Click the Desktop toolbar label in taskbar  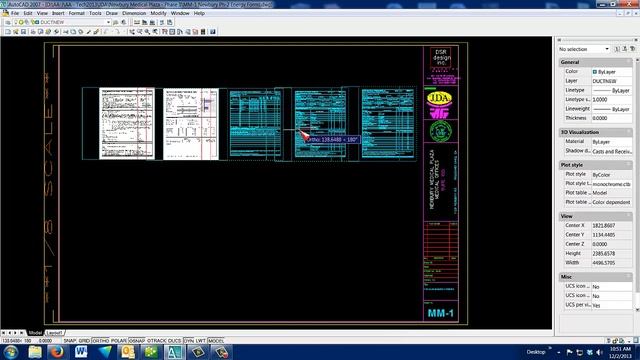coord(536,352)
